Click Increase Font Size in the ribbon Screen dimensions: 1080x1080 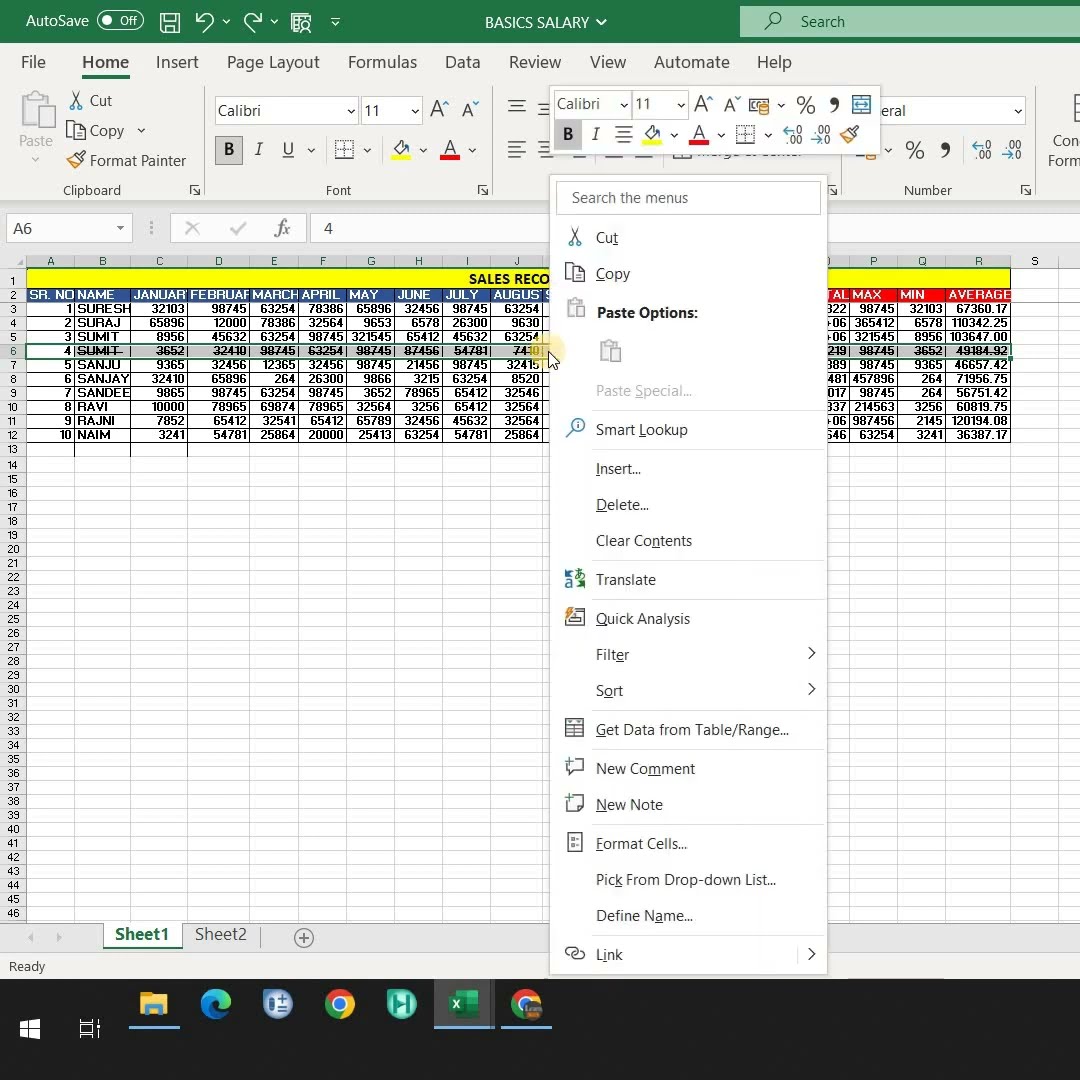click(439, 110)
